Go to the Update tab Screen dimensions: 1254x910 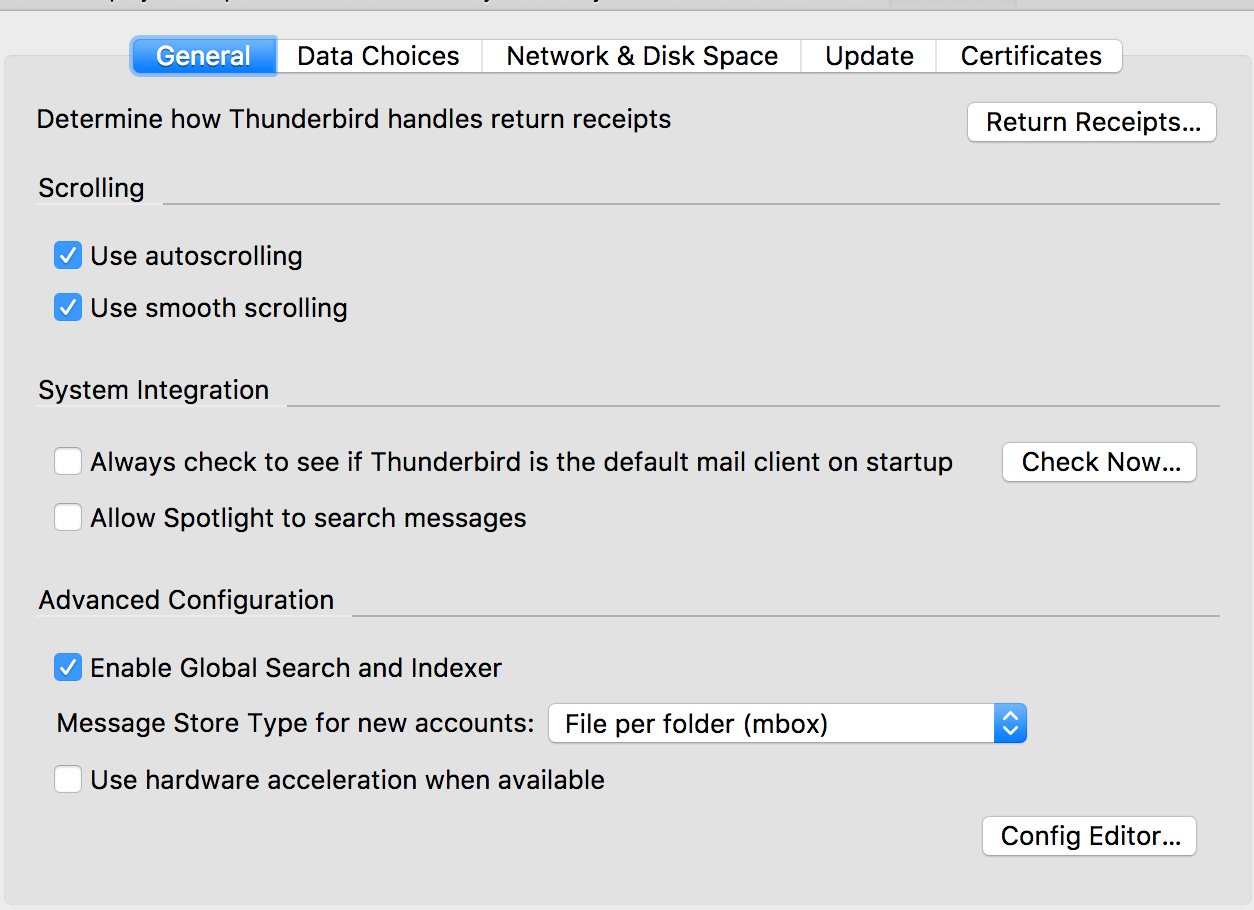pyautogui.click(x=869, y=56)
